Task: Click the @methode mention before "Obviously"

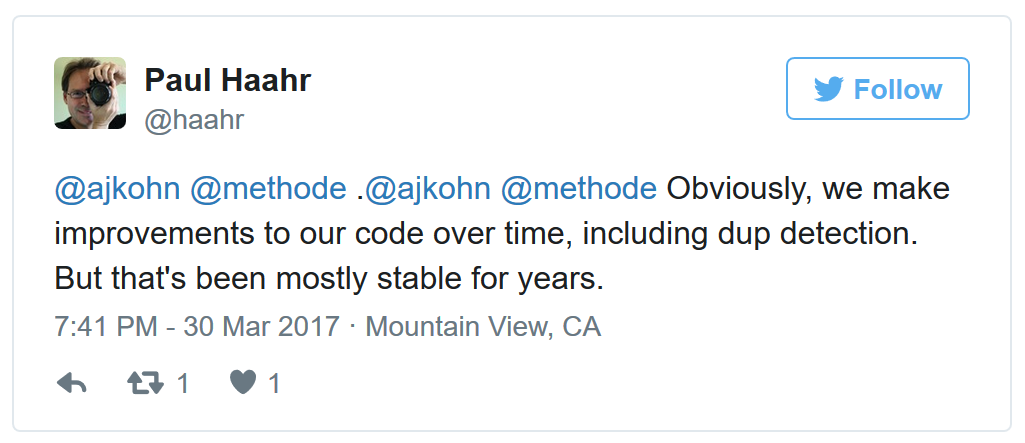Action: pyautogui.click(x=578, y=189)
